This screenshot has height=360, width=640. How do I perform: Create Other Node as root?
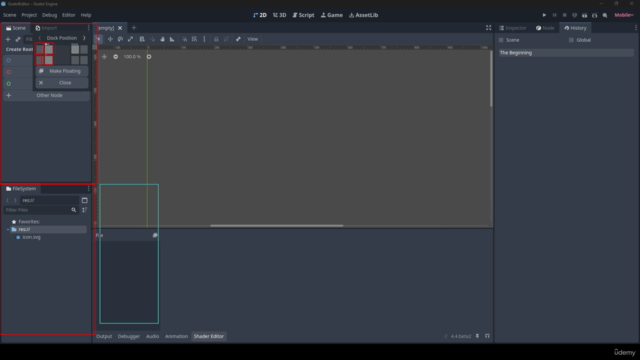(x=46, y=96)
